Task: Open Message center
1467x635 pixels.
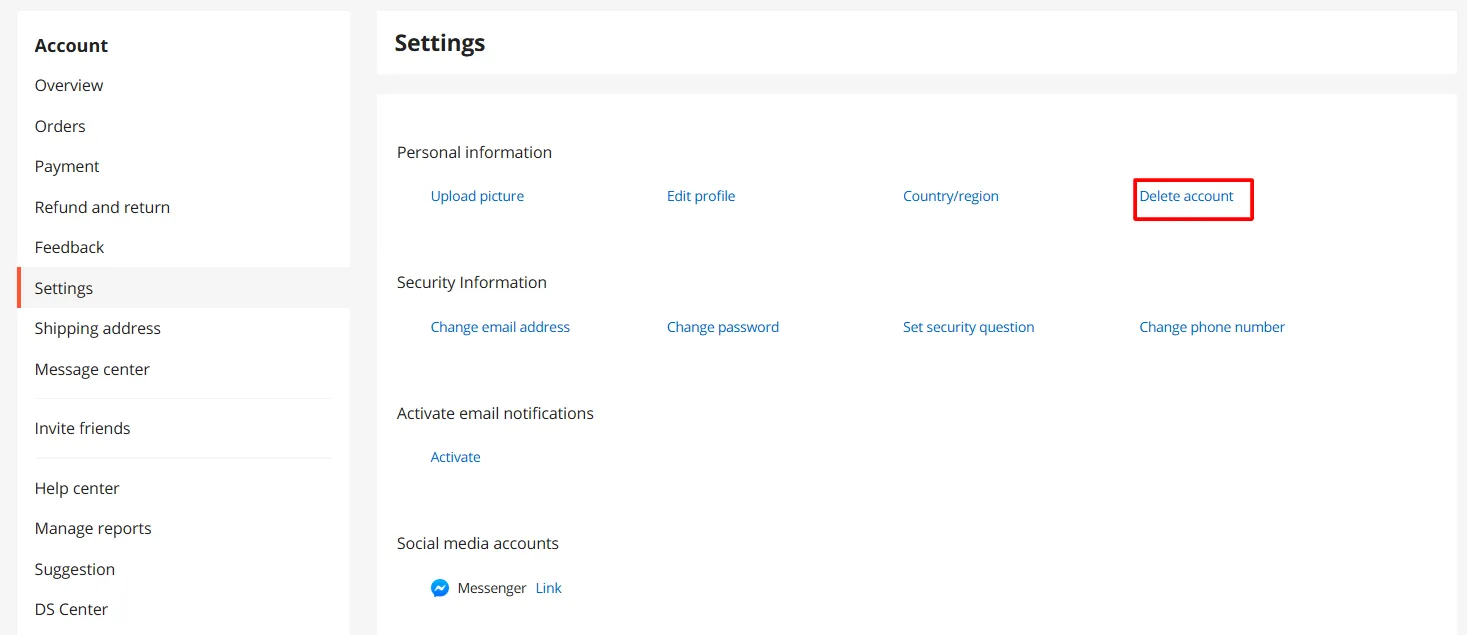Action: pos(92,369)
